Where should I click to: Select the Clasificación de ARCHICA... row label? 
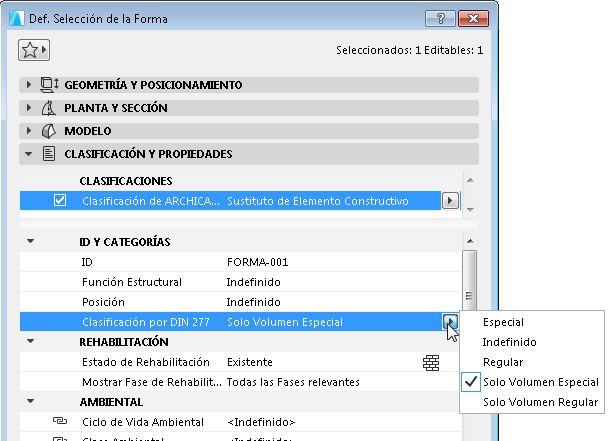[x=151, y=201]
